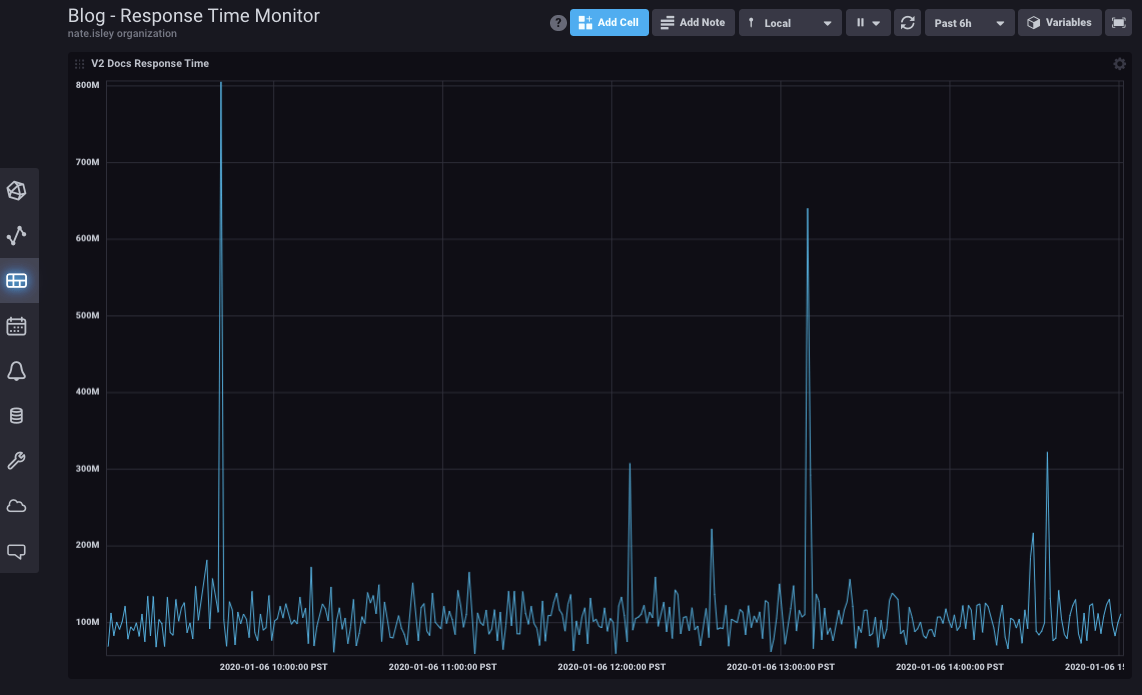Open the Local timezone dropdown
This screenshot has height=695, width=1142.
[790, 22]
